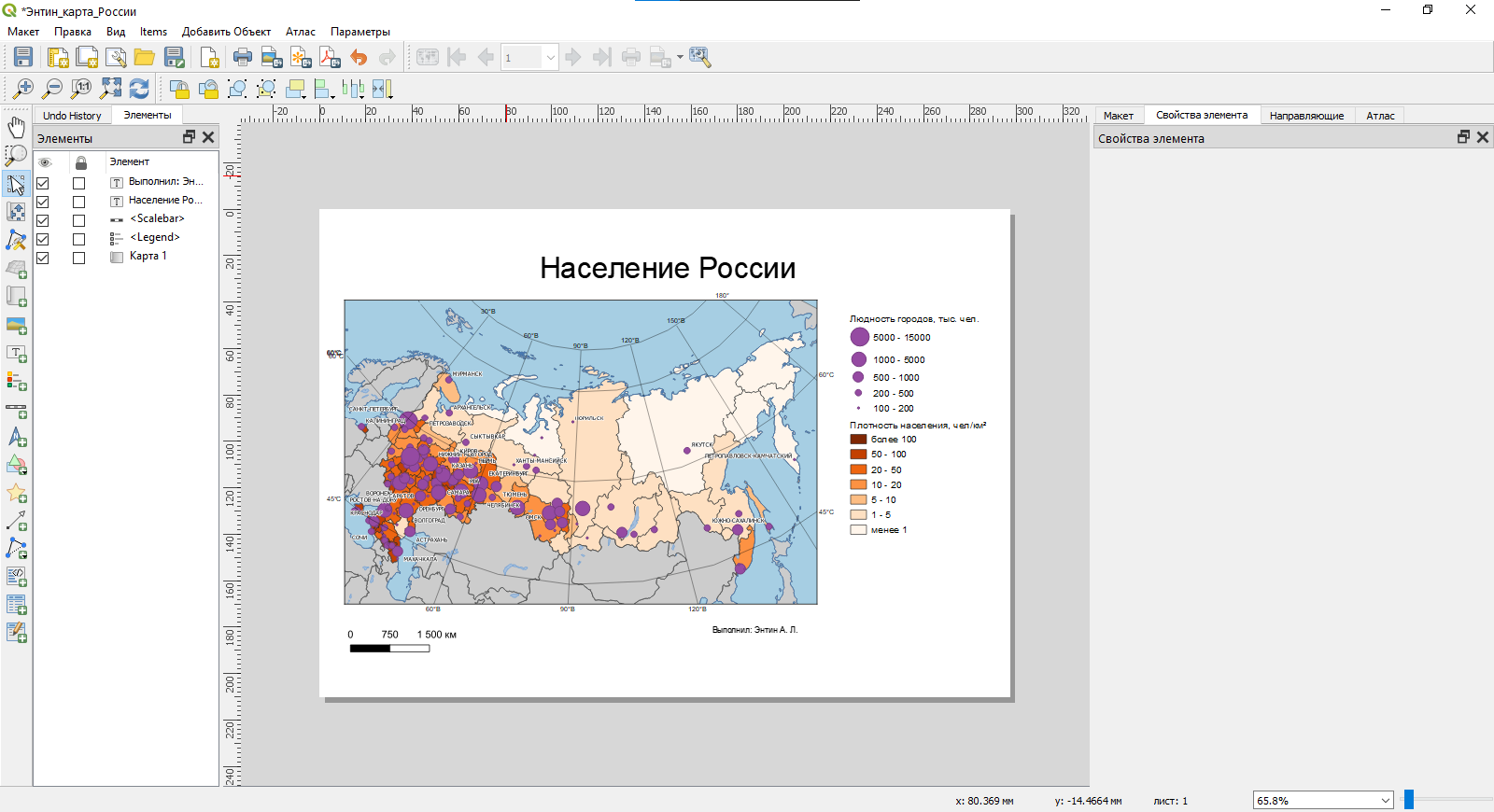Lock the selected items
1494x812 pixels.
click(179, 89)
